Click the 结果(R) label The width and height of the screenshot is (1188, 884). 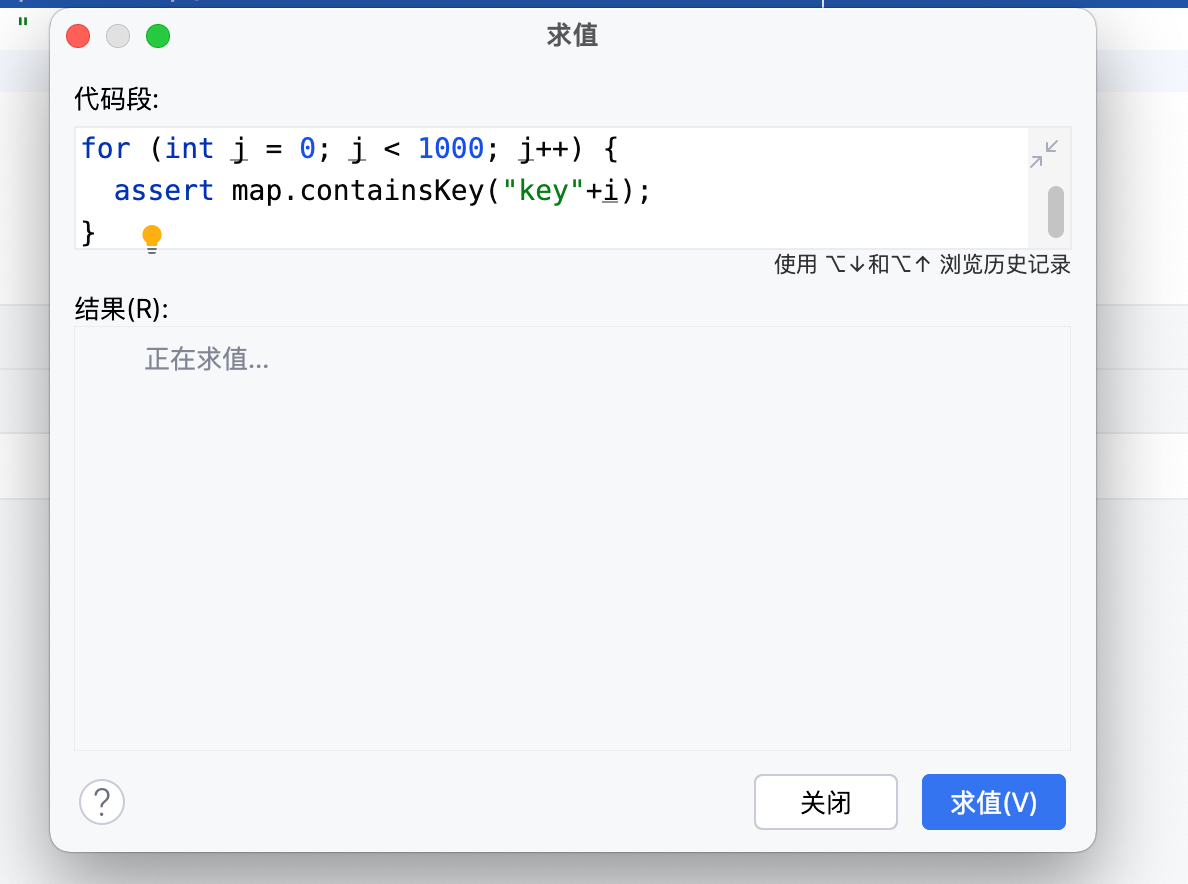click(121, 309)
